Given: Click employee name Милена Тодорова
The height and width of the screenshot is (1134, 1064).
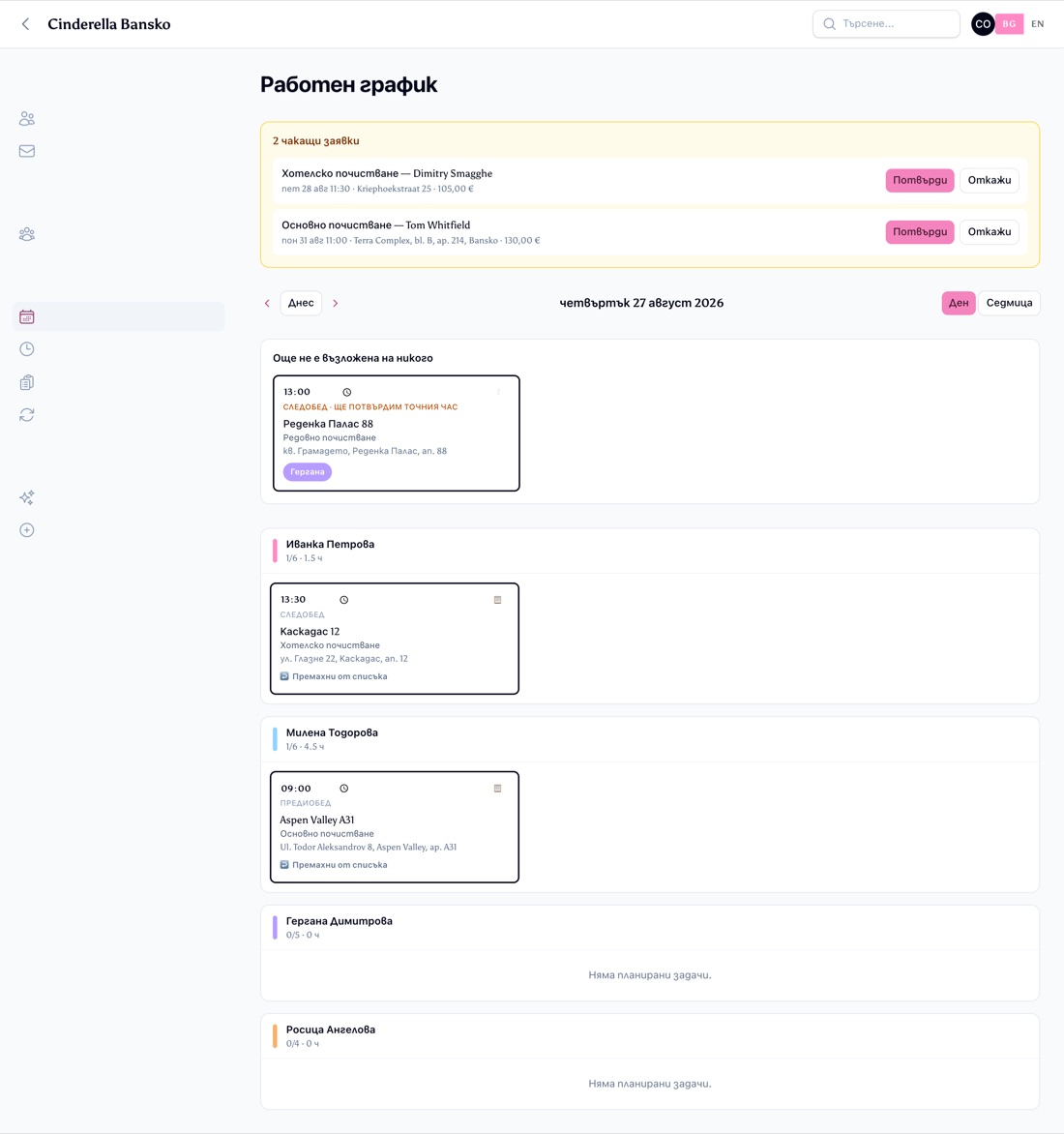Looking at the screenshot, I should coord(332,732).
